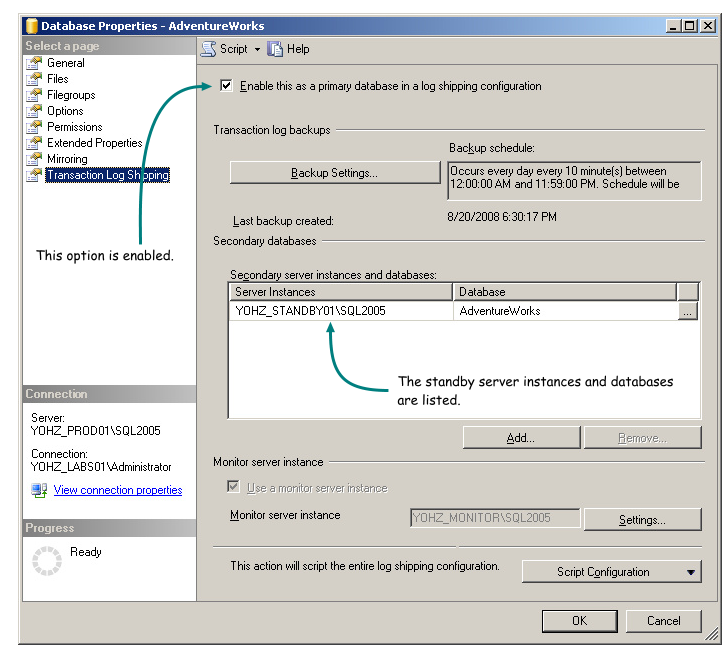Click the Add secondary database button
The width and height of the screenshot is (727, 668).
521,438
